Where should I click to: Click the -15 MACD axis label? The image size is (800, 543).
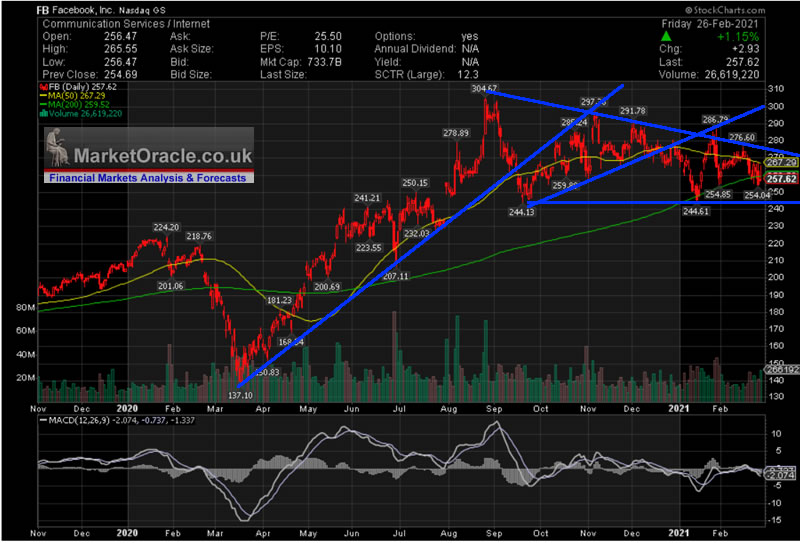click(775, 520)
